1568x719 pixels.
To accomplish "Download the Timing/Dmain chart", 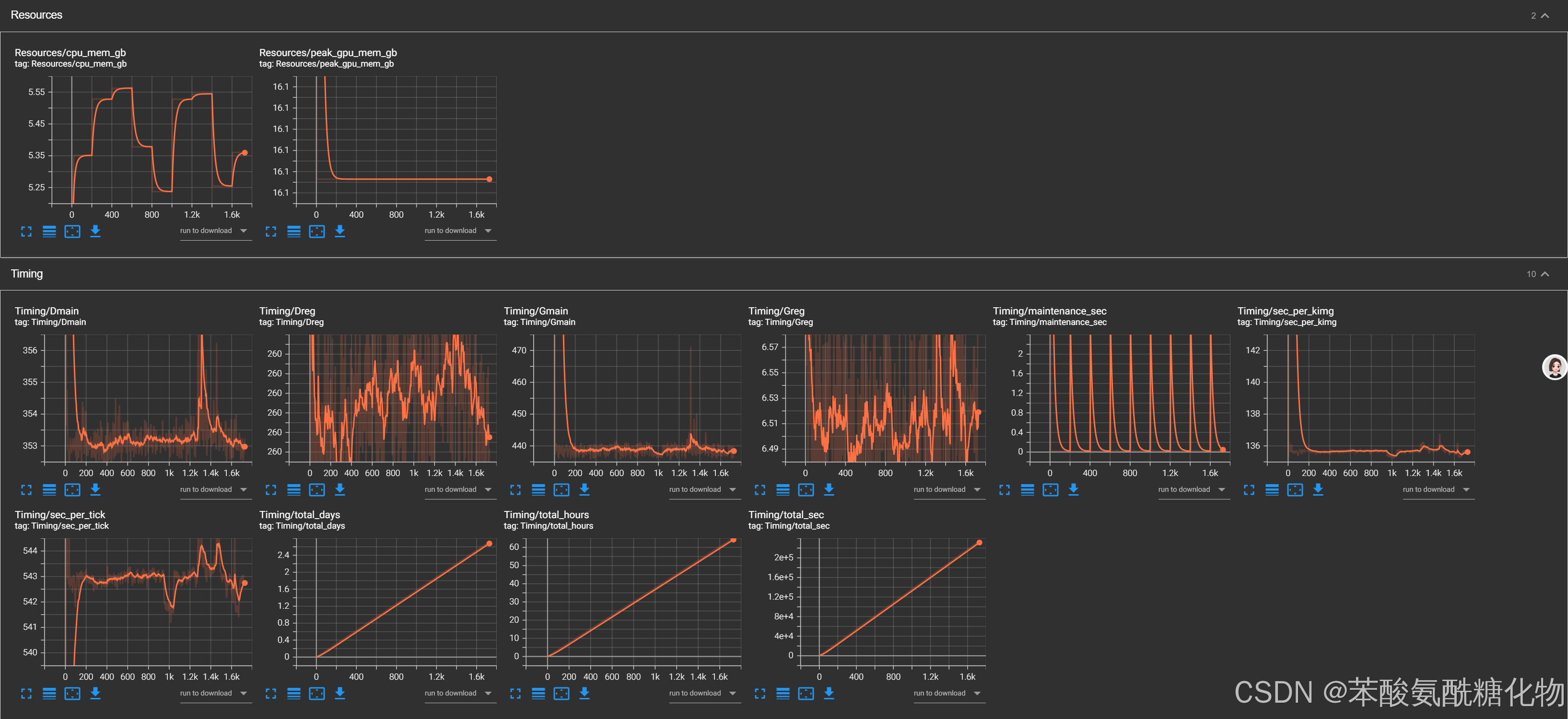I will point(95,490).
